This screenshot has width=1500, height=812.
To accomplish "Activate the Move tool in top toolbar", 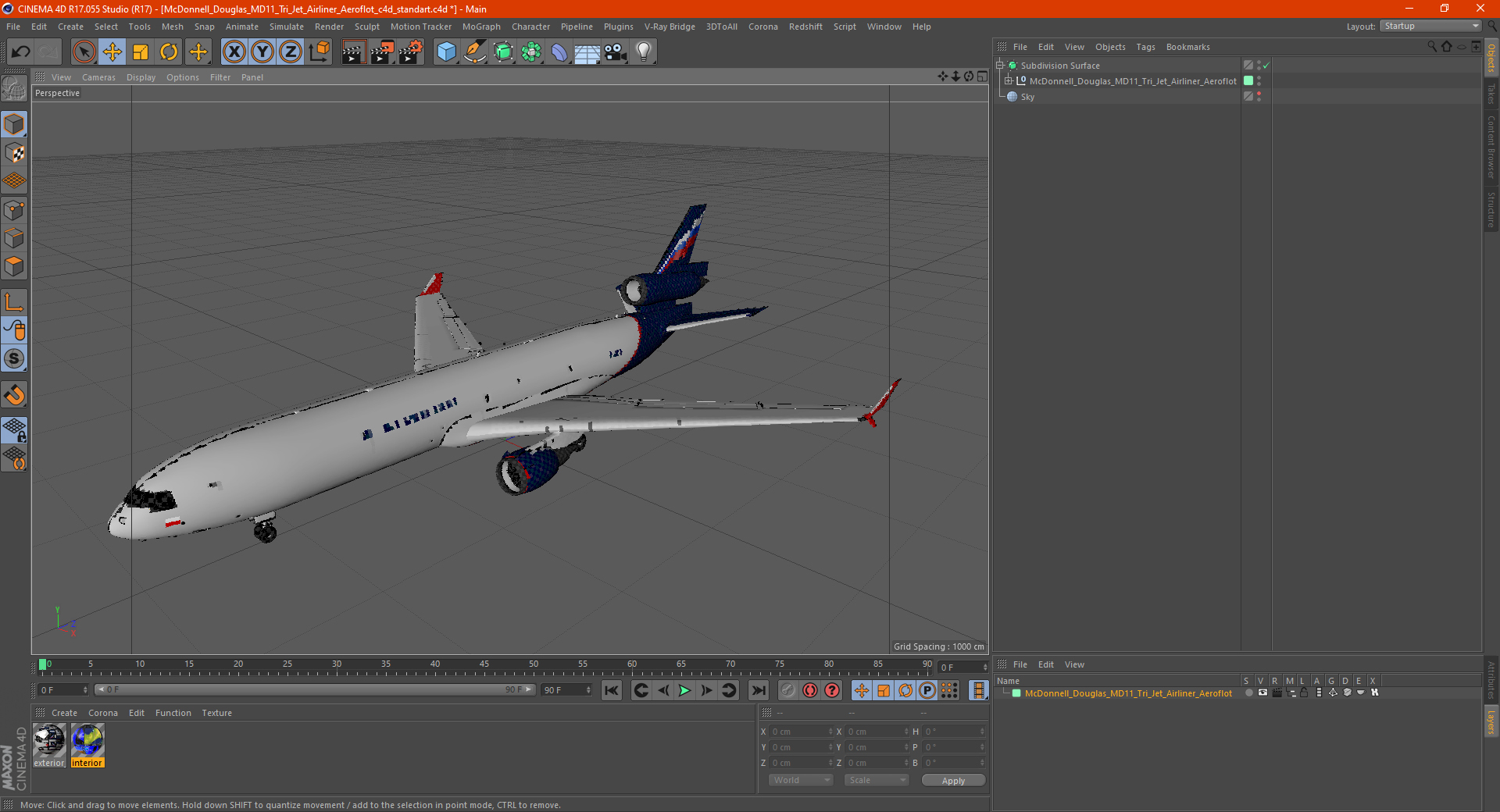I will pos(112,52).
